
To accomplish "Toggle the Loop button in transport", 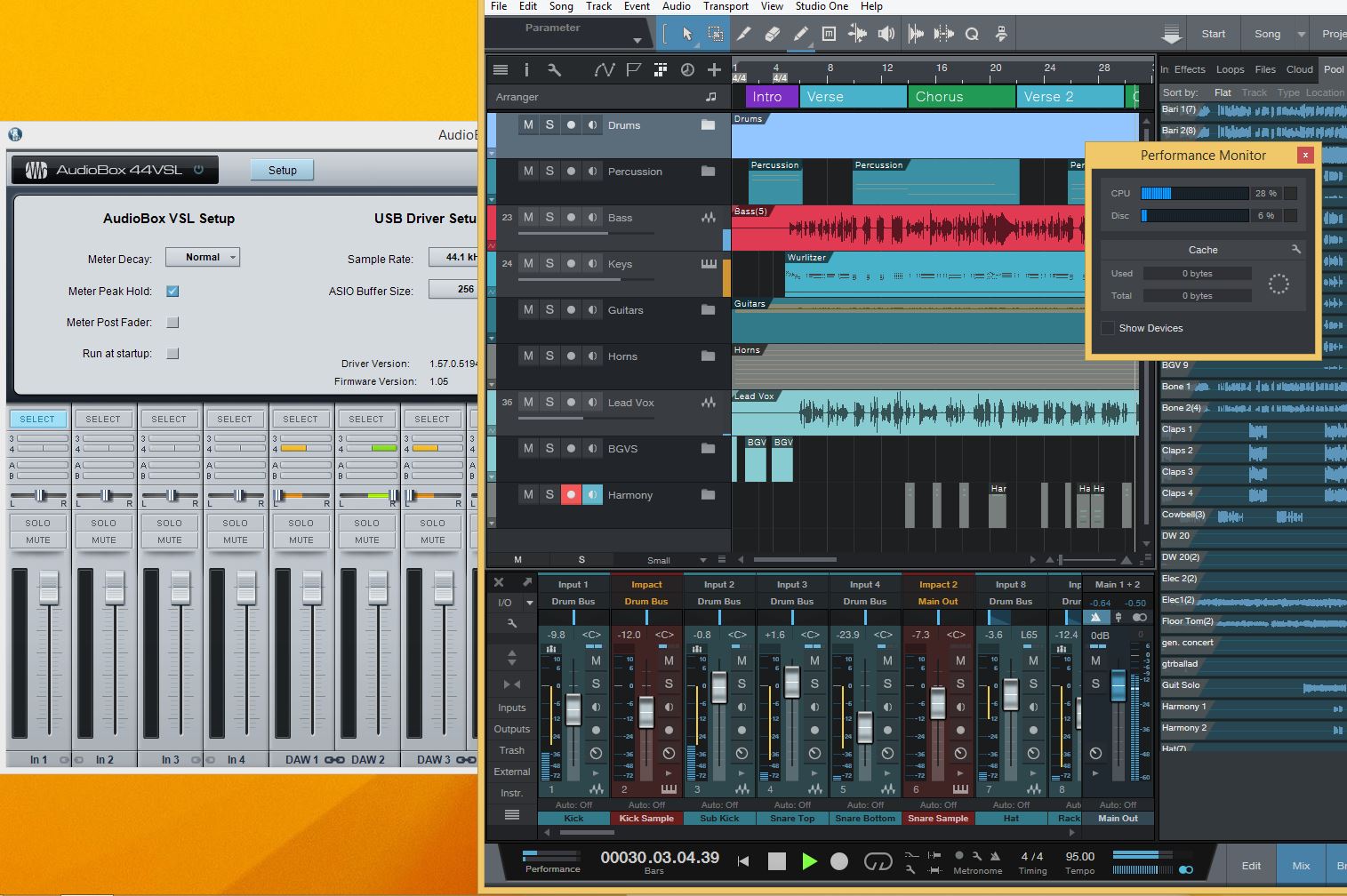I will click(x=878, y=860).
